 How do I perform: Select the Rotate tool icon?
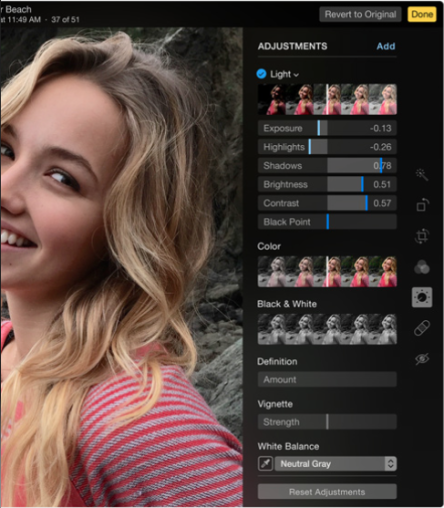click(x=422, y=205)
